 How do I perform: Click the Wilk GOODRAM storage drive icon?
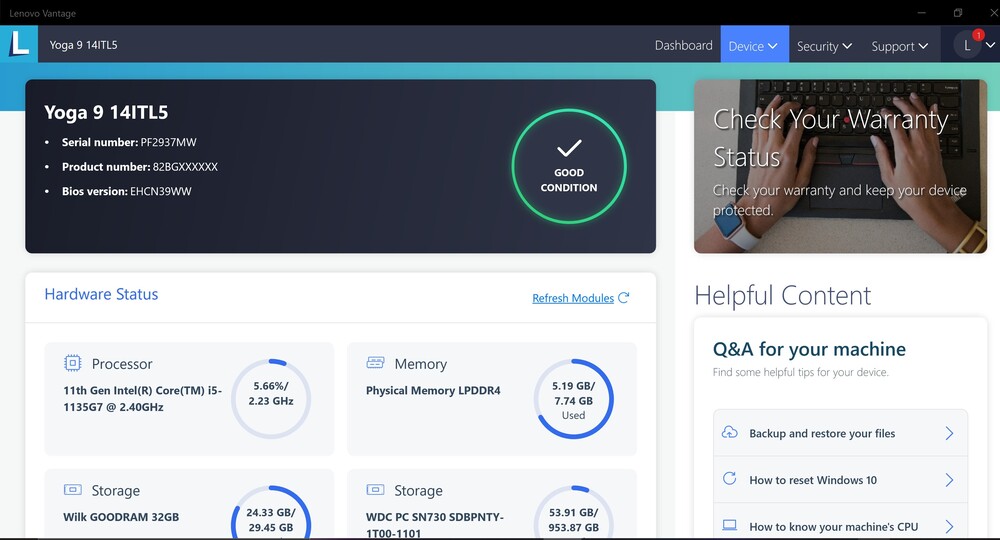(73, 490)
